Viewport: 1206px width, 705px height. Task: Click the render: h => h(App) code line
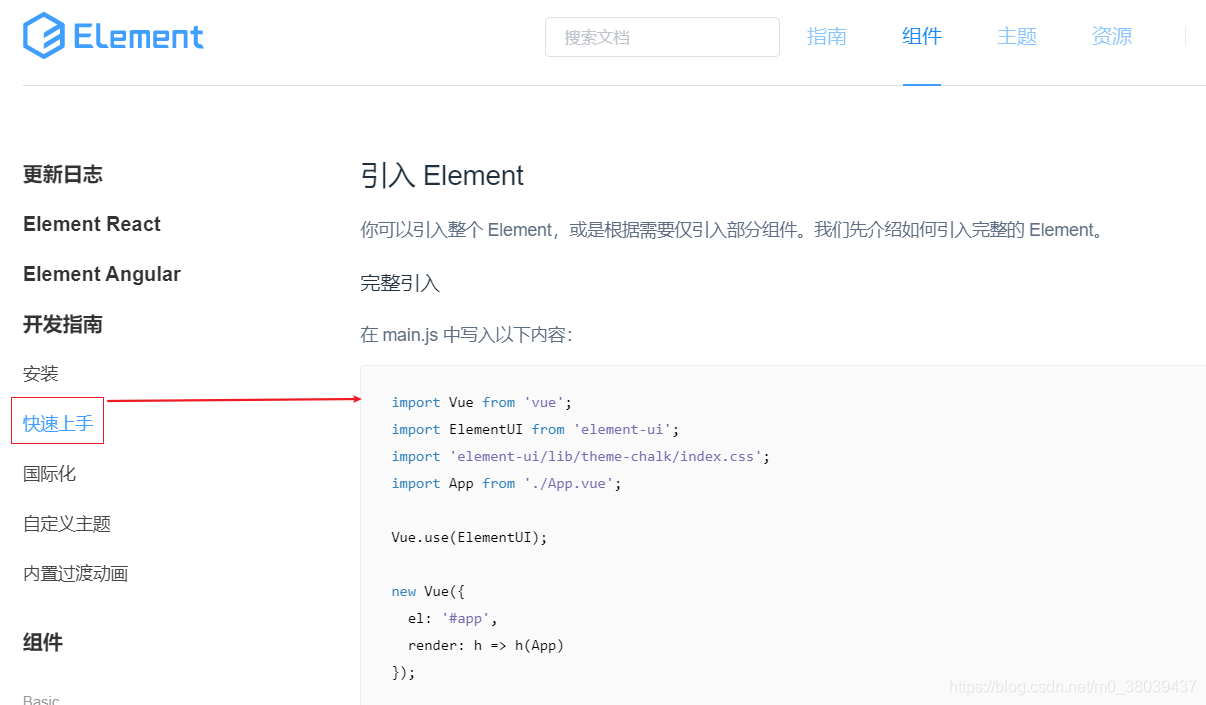(x=486, y=645)
